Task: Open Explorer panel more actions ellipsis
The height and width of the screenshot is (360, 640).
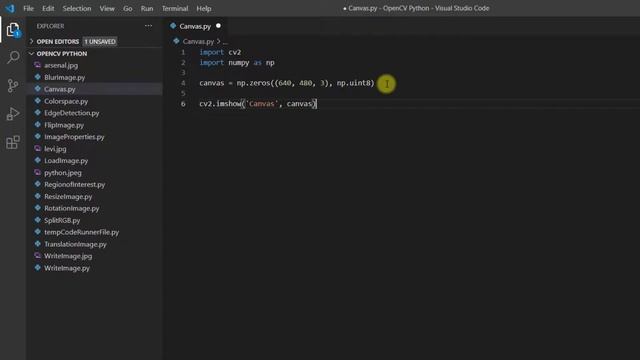Action: tap(148, 26)
